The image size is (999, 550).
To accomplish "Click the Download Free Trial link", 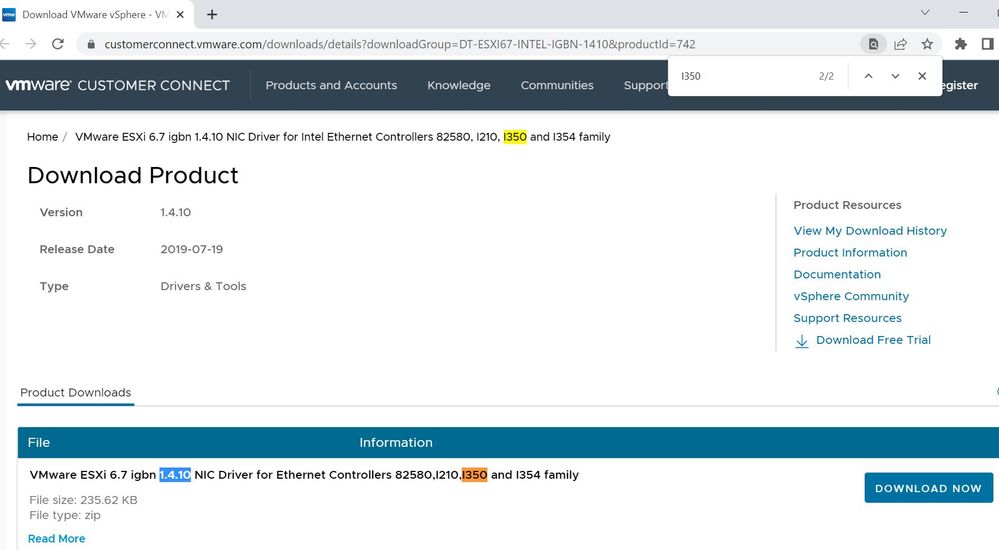I will point(873,340).
